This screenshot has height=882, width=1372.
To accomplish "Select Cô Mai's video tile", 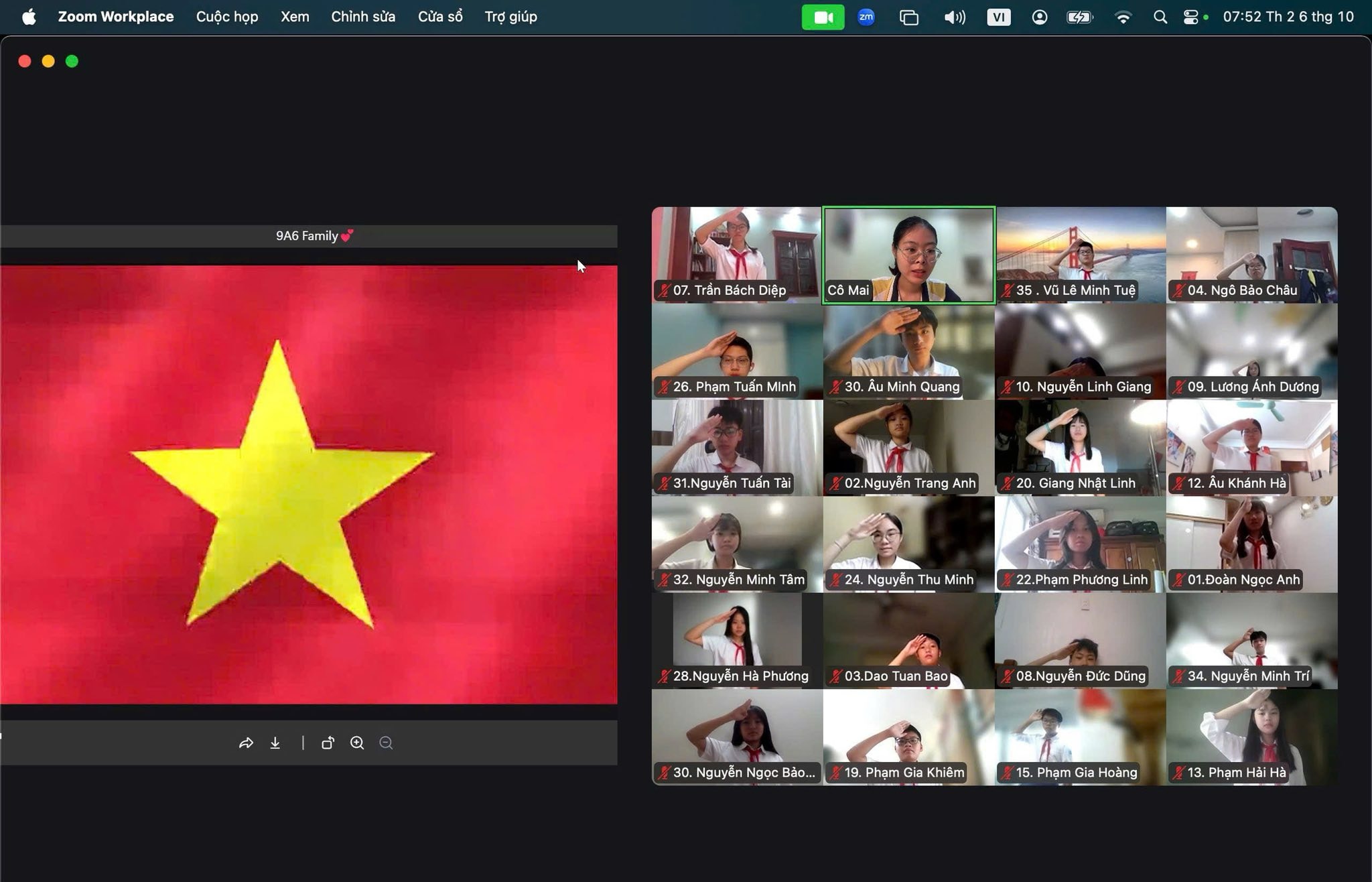I will [908, 255].
